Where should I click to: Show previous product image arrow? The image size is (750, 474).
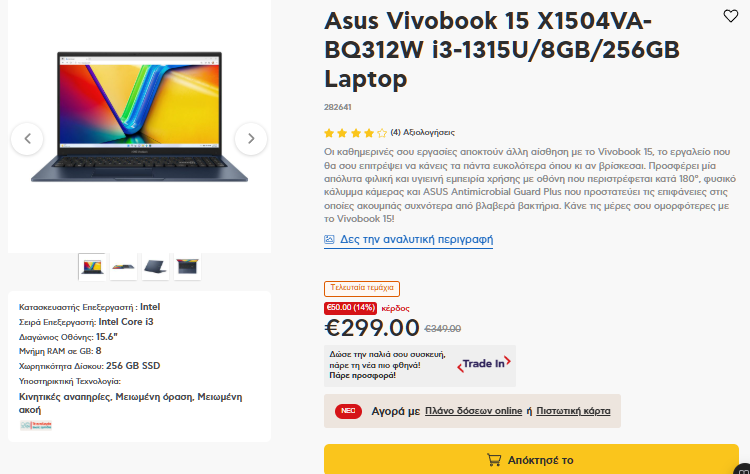click(27, 139)
